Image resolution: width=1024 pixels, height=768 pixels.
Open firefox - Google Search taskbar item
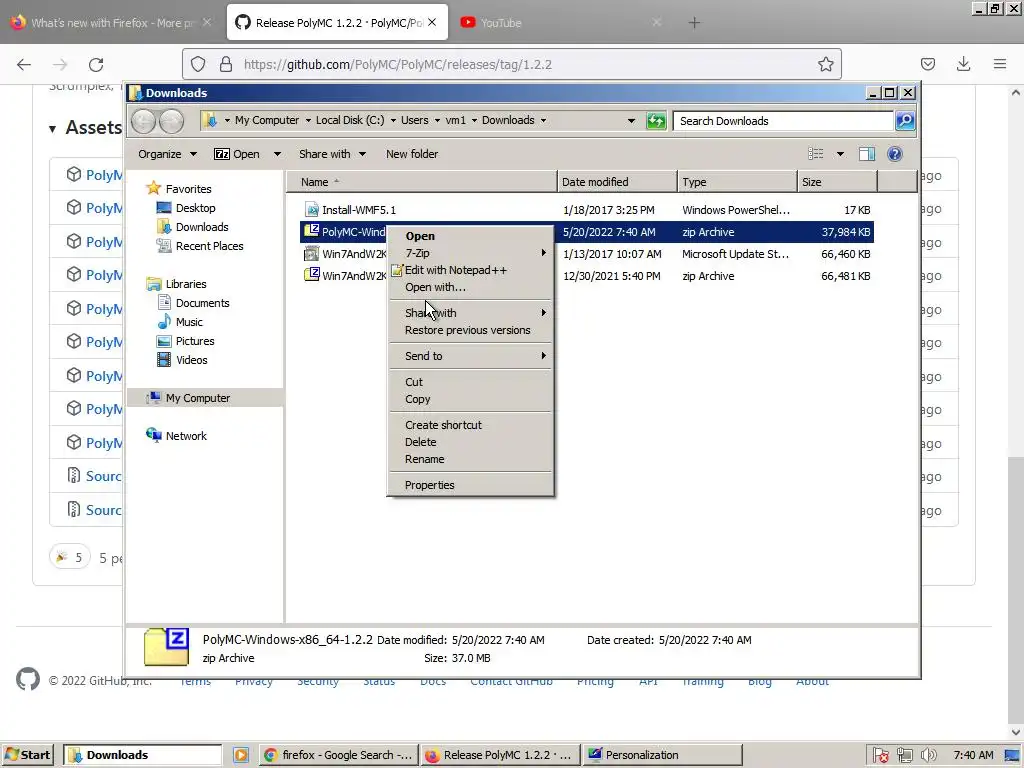(339, 755)
